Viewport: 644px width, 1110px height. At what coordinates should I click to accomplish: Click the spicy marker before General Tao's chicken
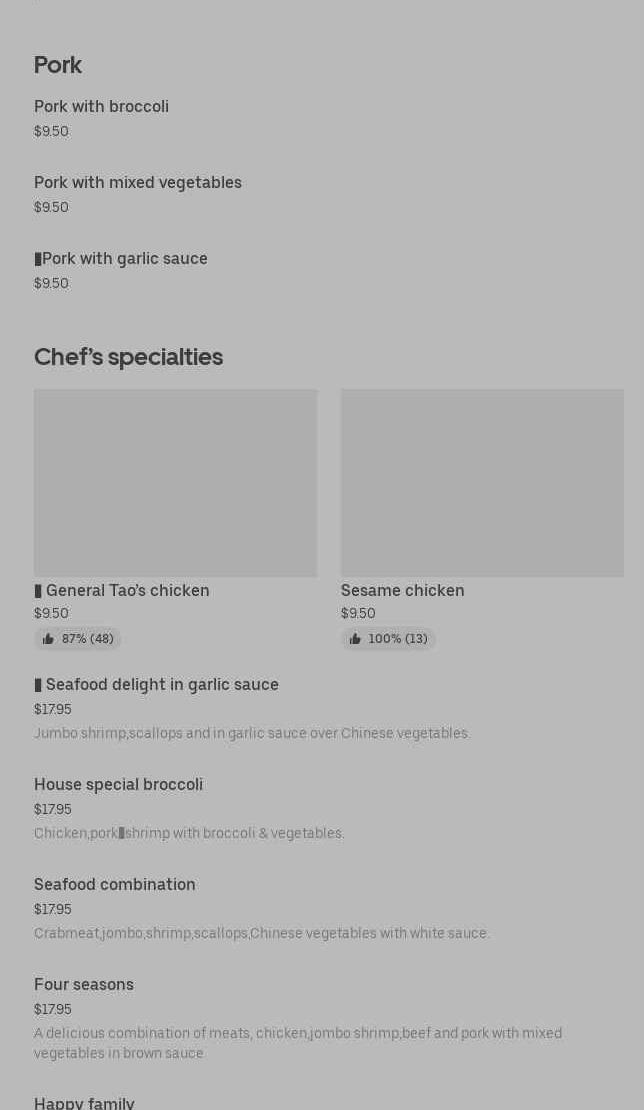[38, 590]
